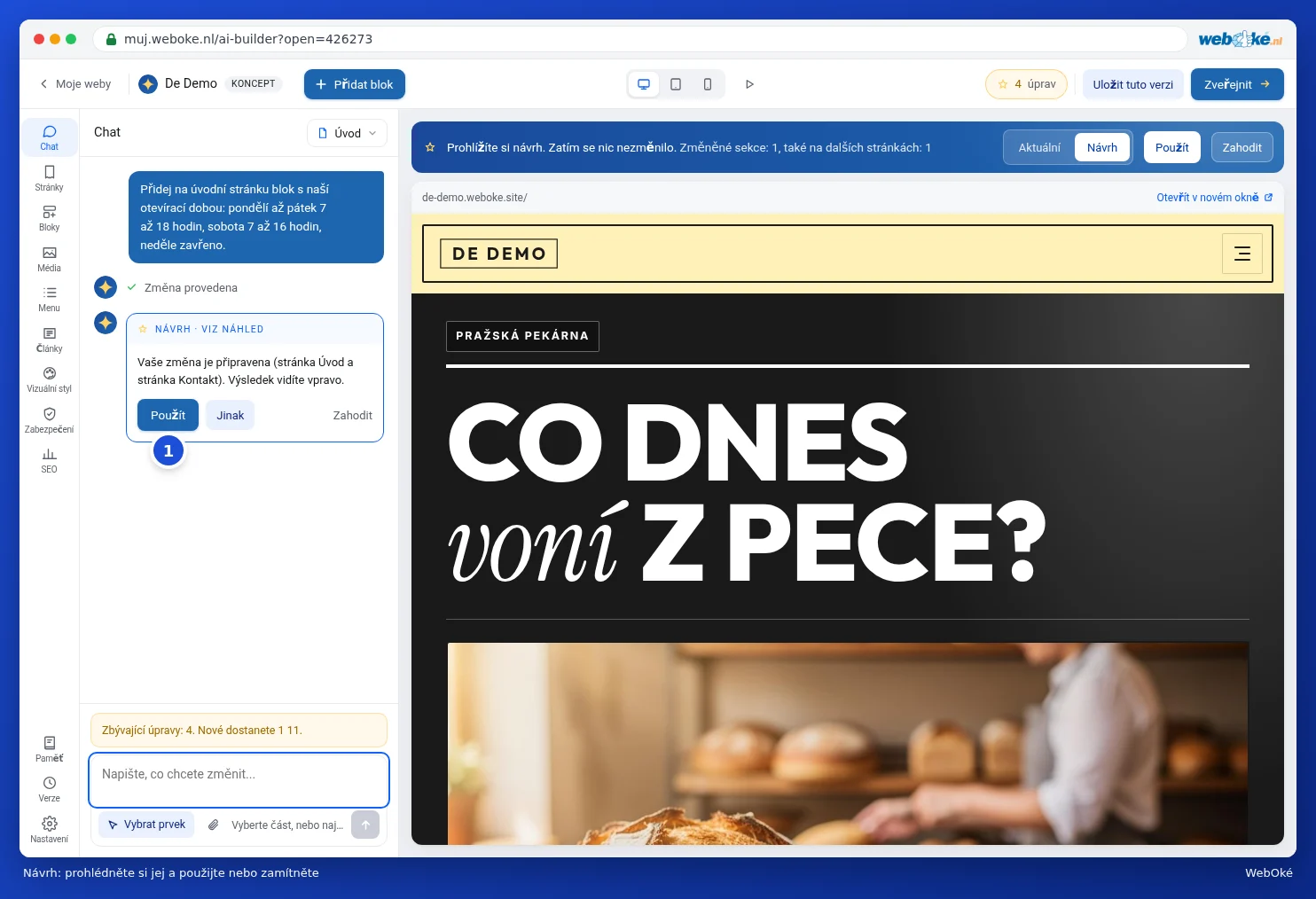
Task: Open the Bloky sidebar section
Action: pos(49,218)
